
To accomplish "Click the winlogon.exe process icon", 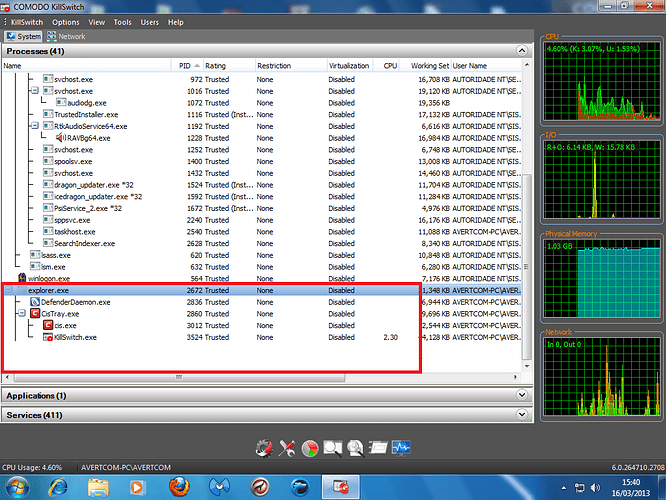I will pyautogui.click(x=22, y=278).
